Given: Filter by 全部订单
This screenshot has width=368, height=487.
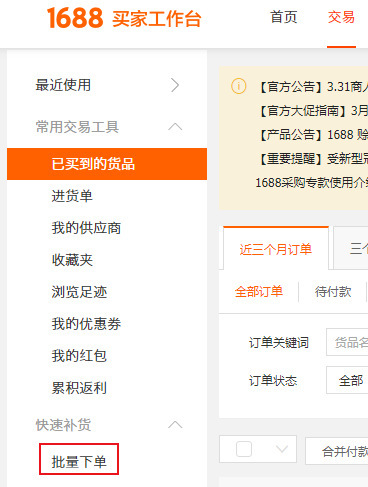Looking at the screenshot, I should [259, 292].
